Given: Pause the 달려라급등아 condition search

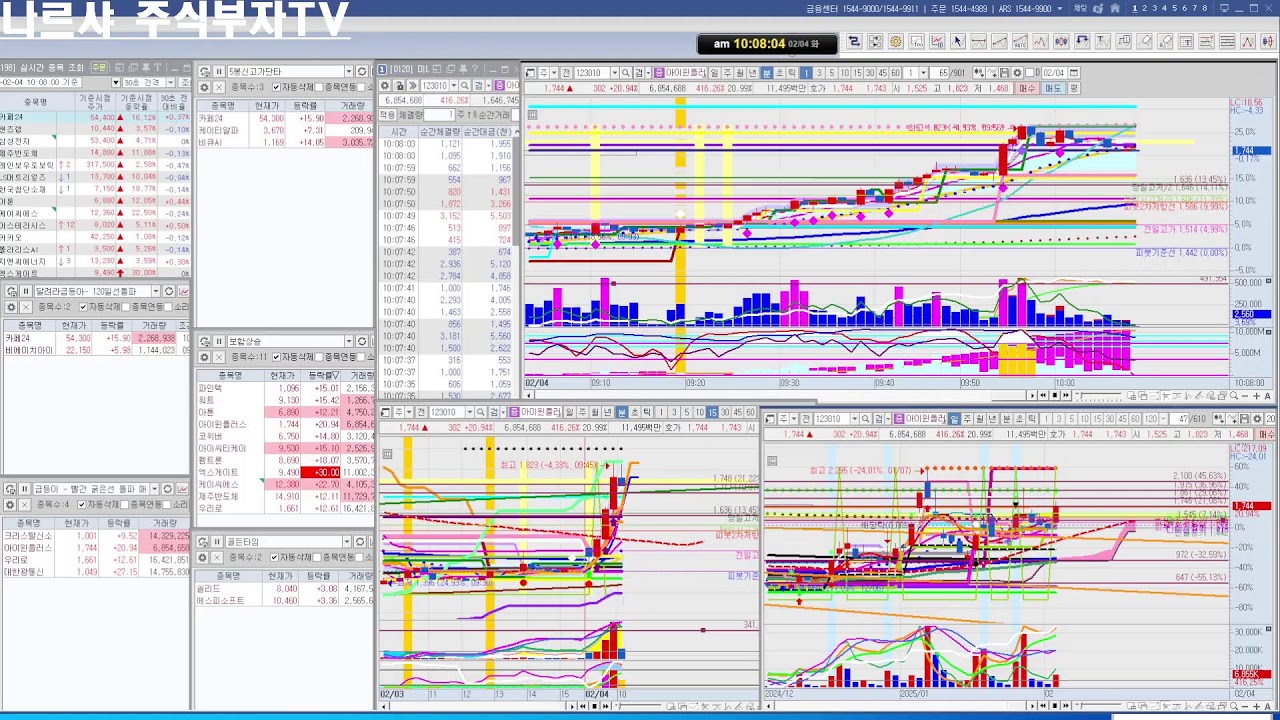Looking at the screenshot, I should click(x=26, y=291).
